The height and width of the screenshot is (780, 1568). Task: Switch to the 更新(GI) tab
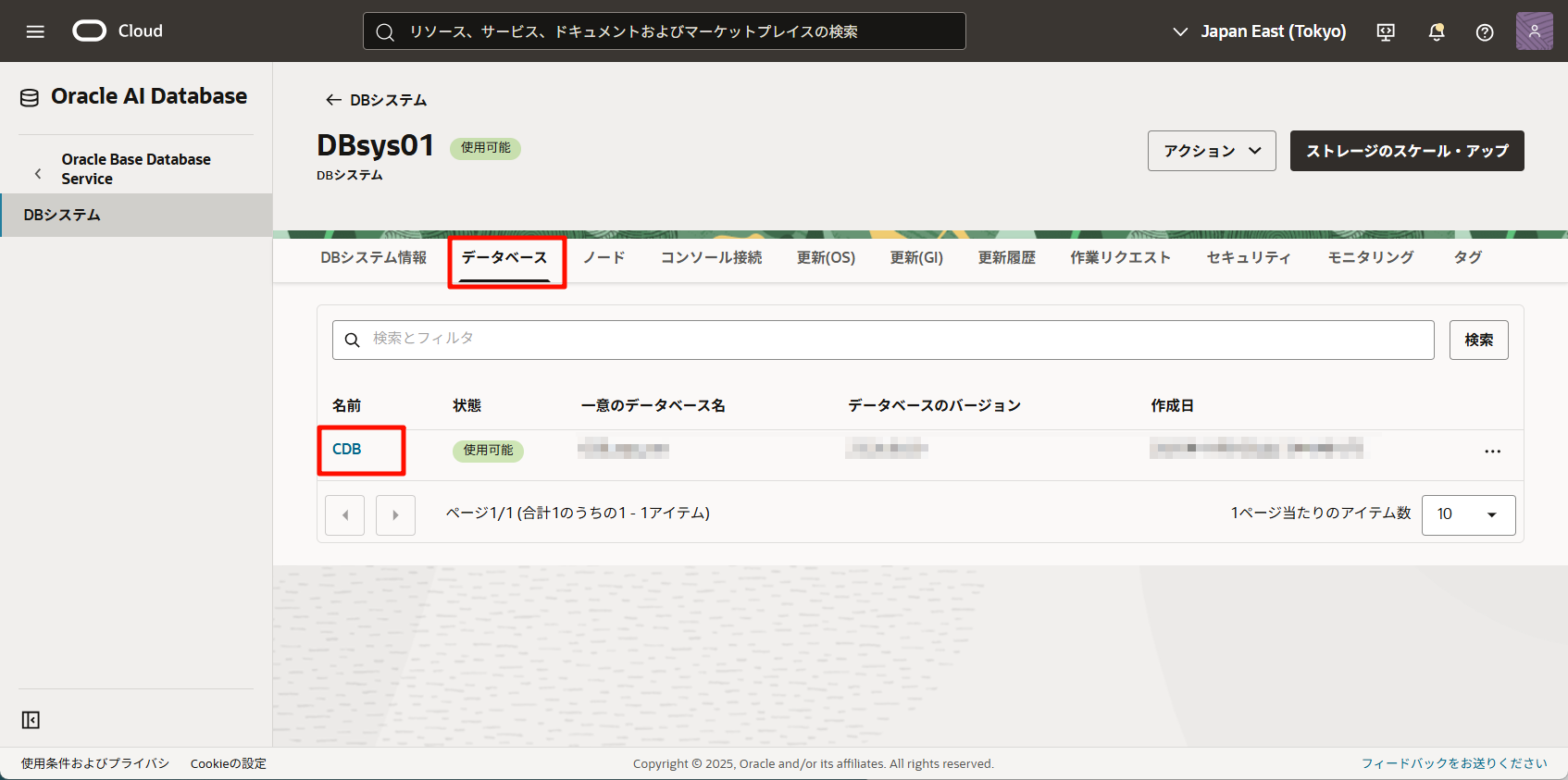click(916, 257)
